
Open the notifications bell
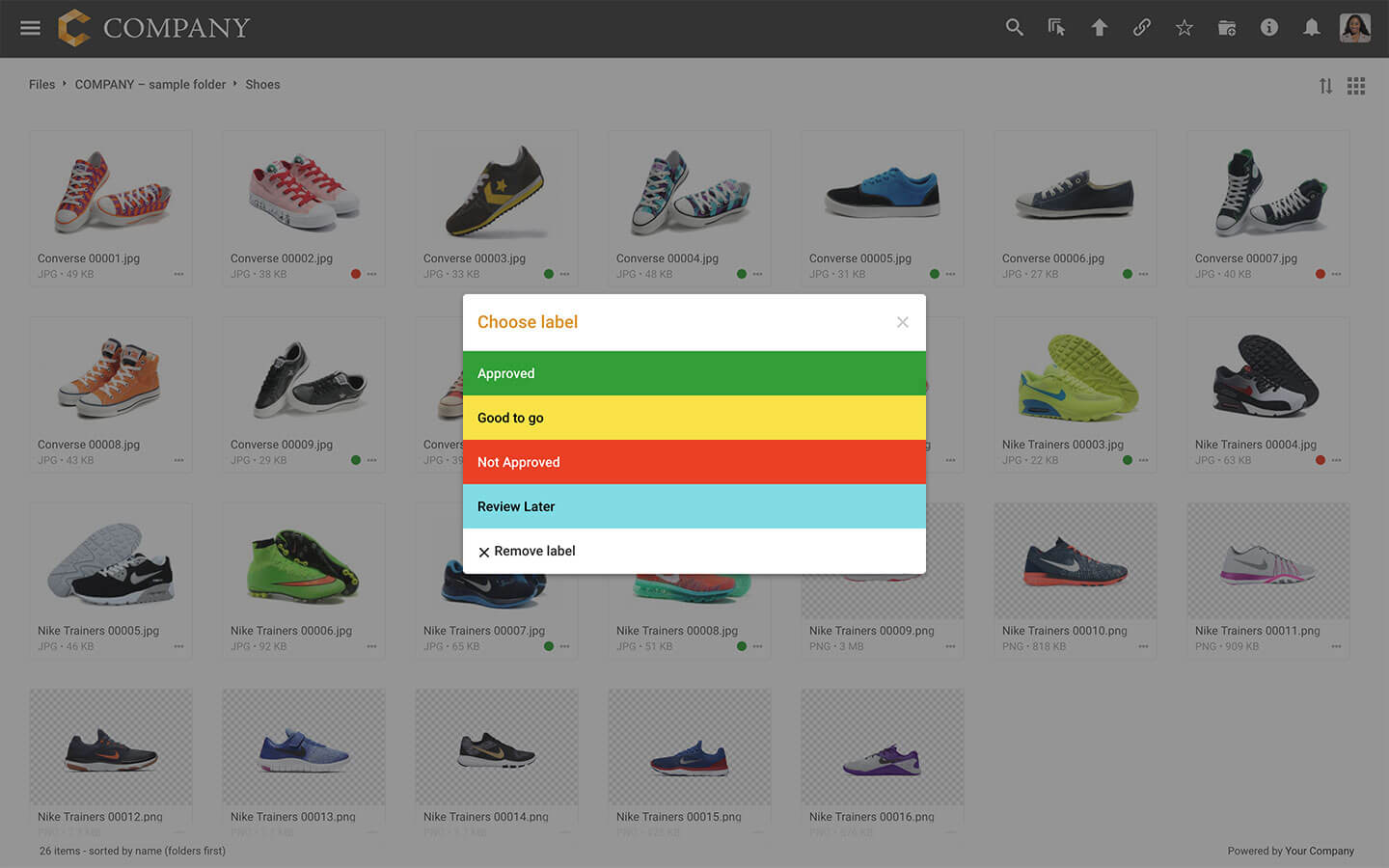1311,28
